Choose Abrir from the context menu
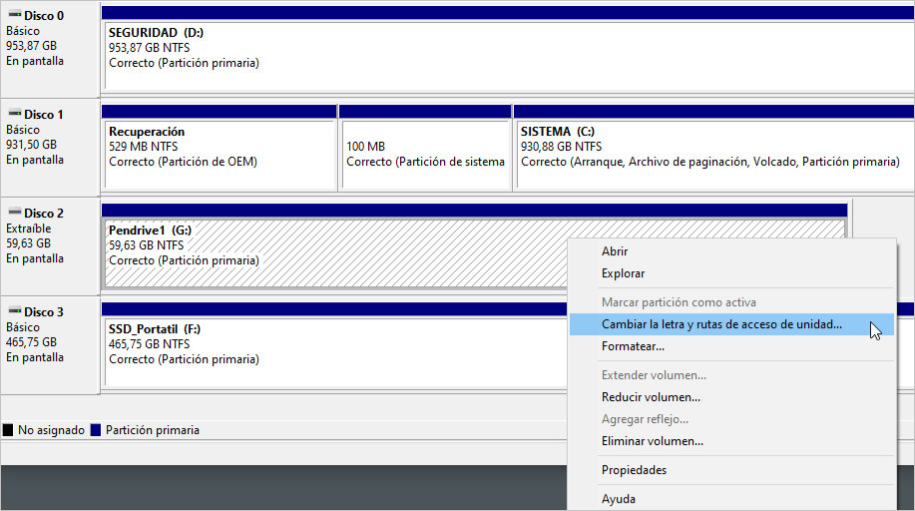Viewport: 915px width, 511px height. (615, 251)
